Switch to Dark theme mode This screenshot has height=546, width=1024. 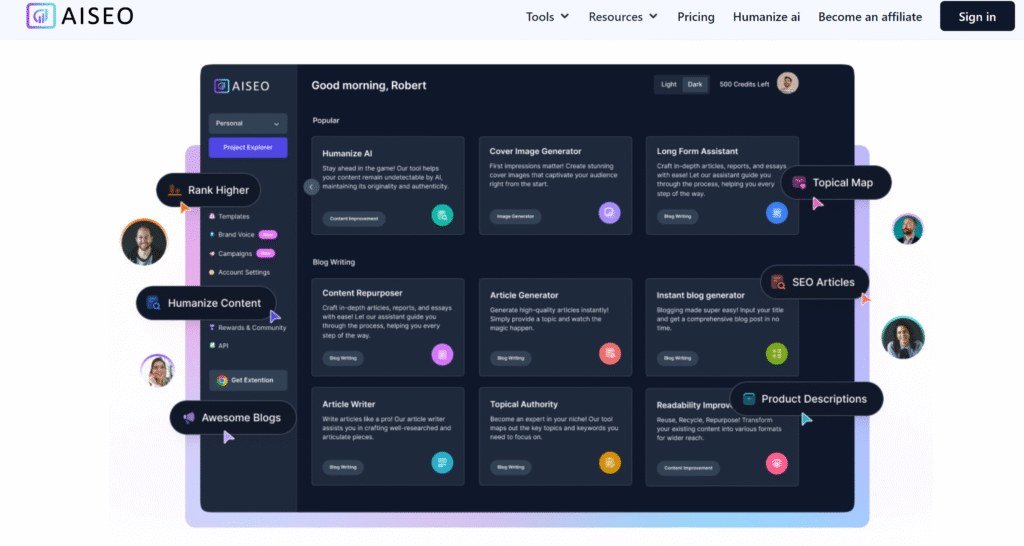(695, 84)
